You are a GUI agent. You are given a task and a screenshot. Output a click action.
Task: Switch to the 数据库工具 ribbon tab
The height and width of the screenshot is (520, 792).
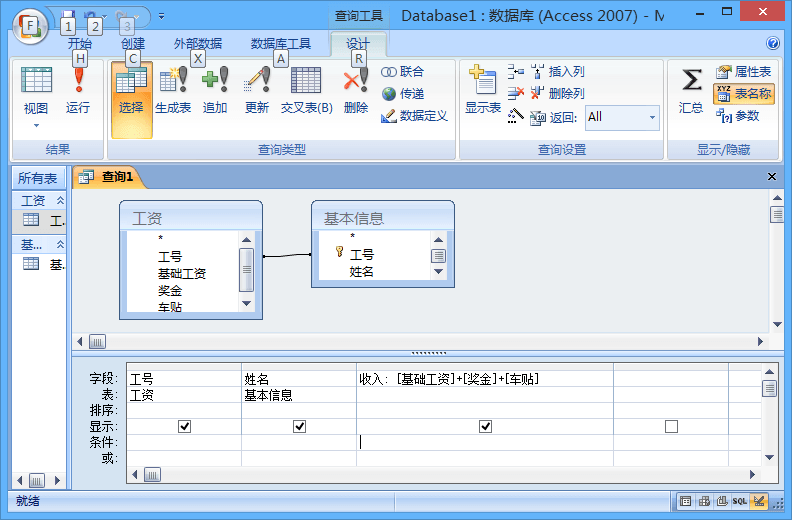(281, 43)
